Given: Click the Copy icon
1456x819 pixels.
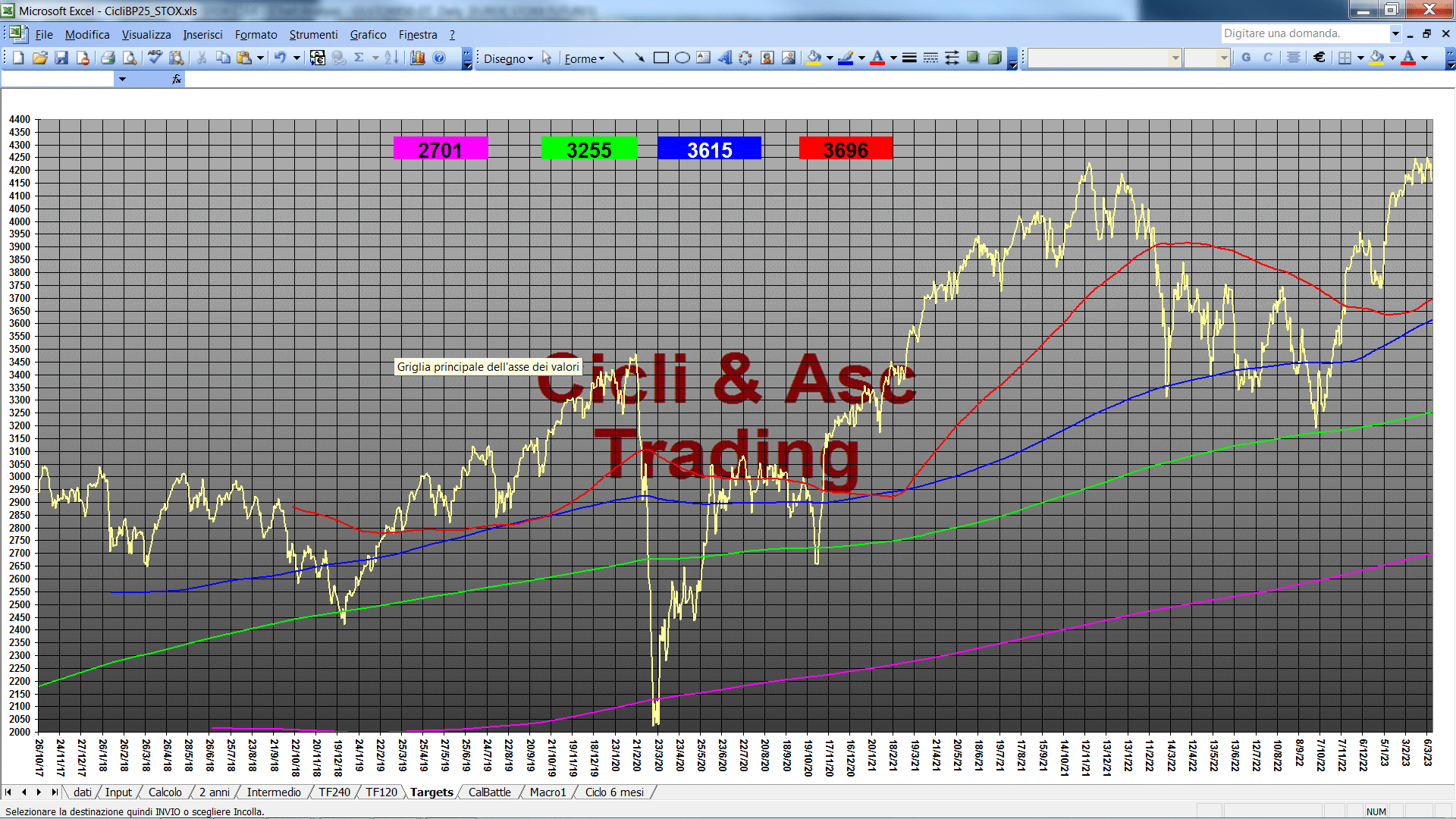Looking at the screenshot, I should coord(223,58).
